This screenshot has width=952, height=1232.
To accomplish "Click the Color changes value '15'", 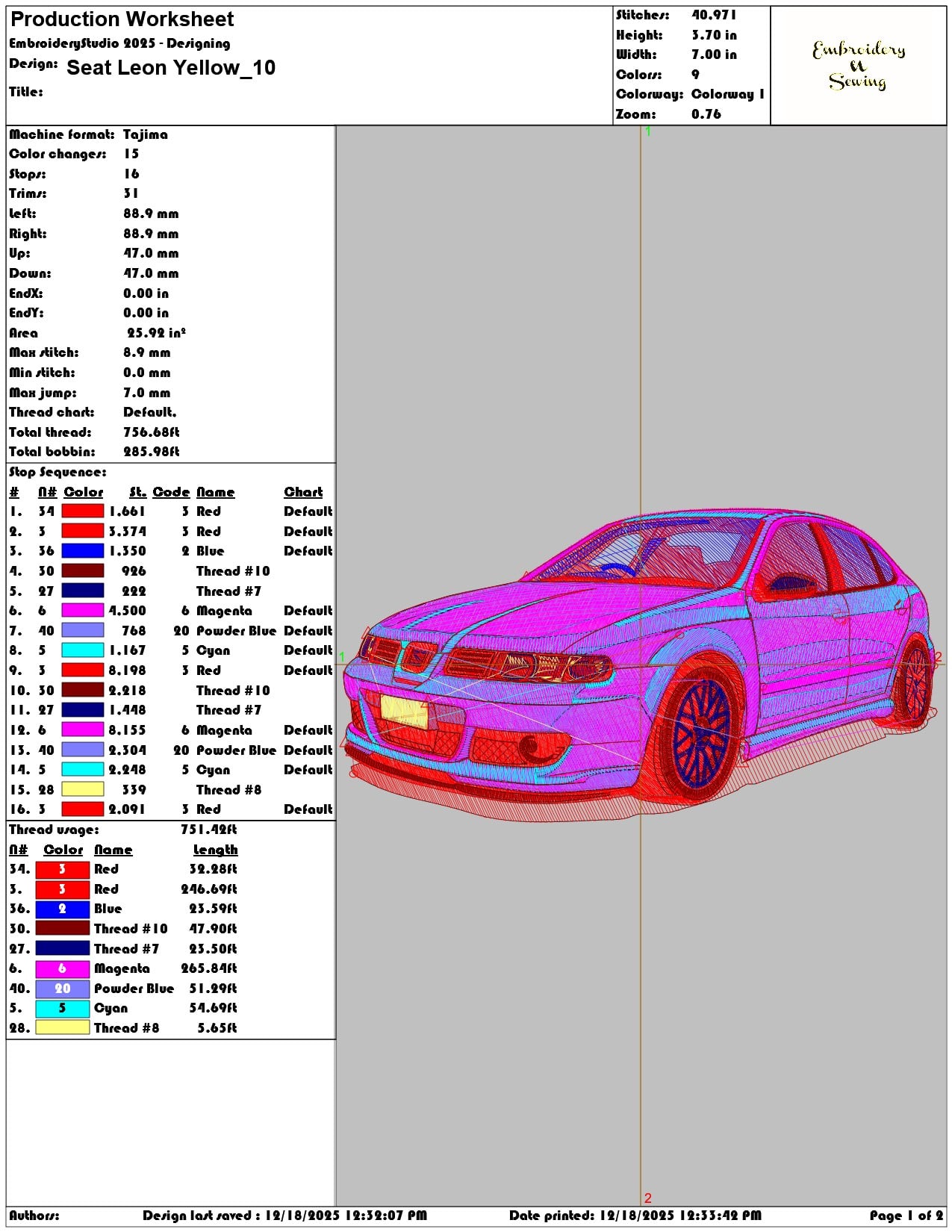I will (x=131, y=154).
